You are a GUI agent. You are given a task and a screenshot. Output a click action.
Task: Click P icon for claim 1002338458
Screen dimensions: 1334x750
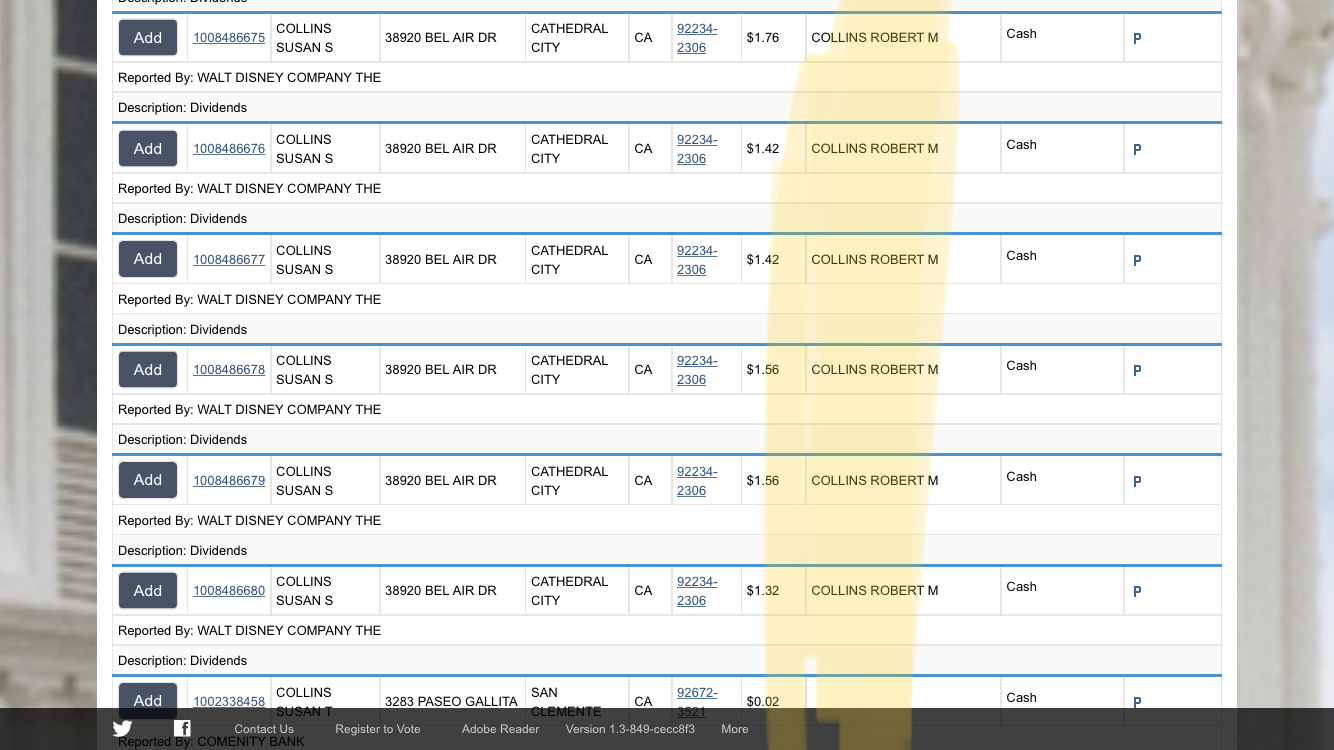(x=1137, y=703)
